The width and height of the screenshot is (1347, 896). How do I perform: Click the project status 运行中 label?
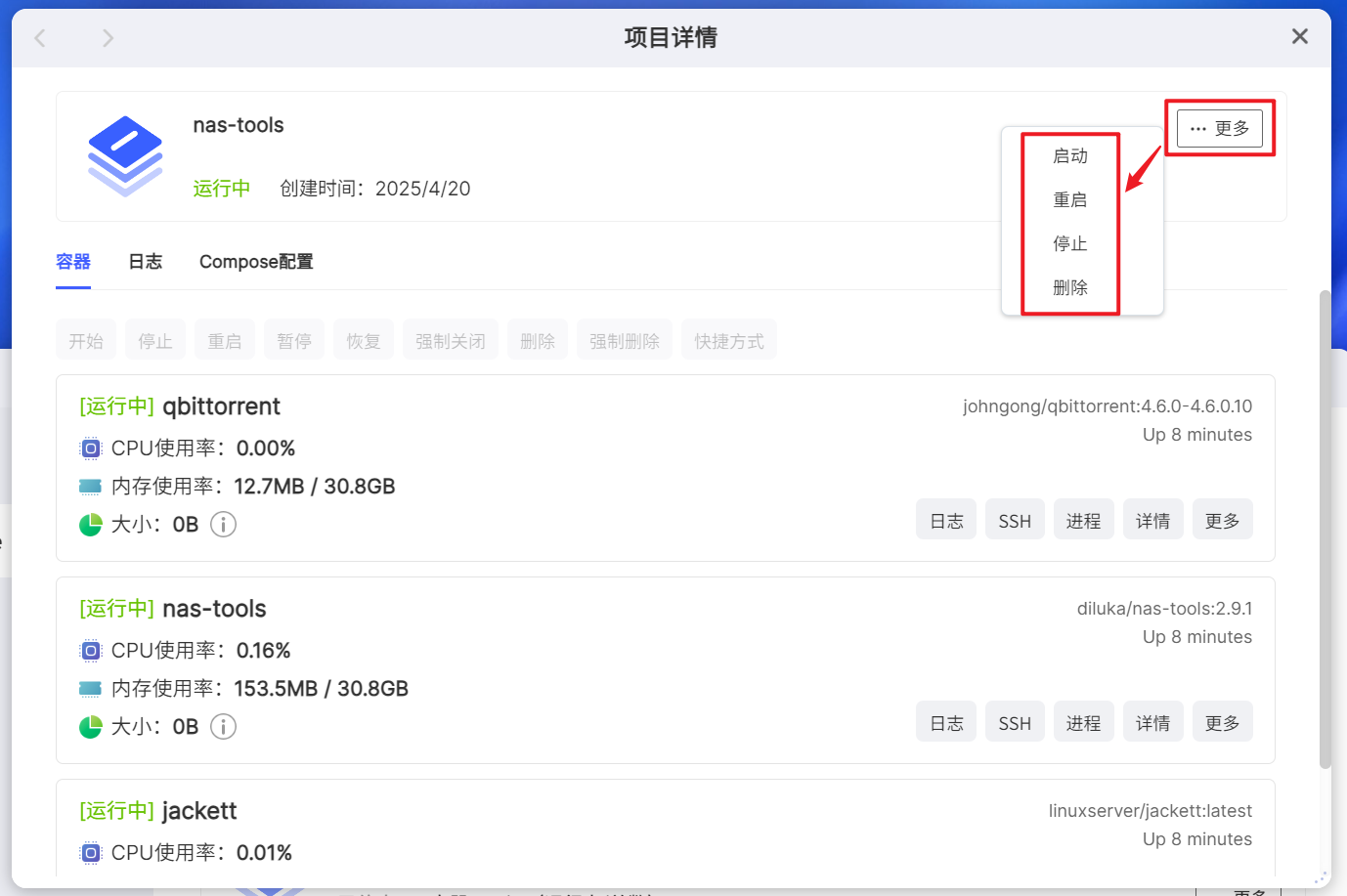(222, 189)
